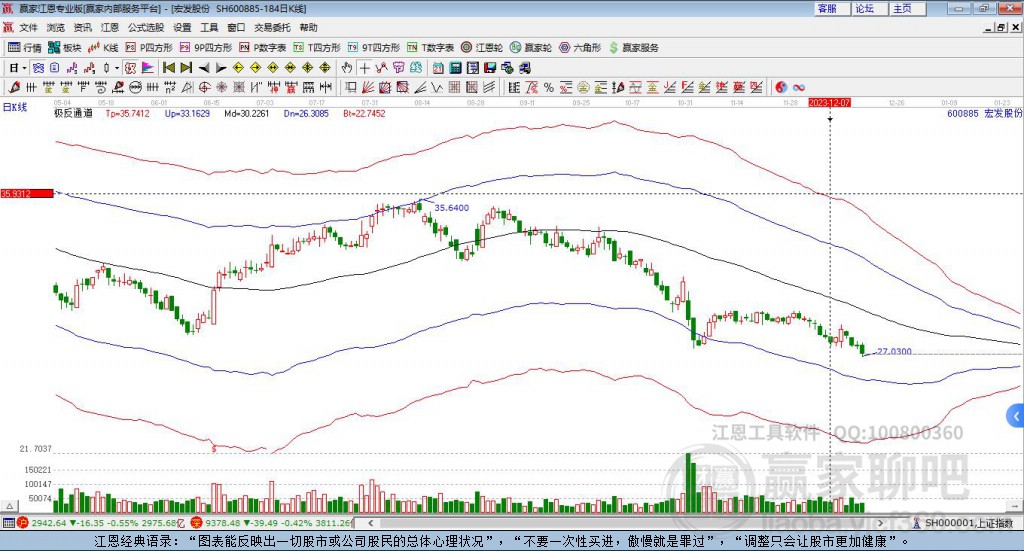
Task: Open the P数字表 number table
Action: [x=263, y=48]
